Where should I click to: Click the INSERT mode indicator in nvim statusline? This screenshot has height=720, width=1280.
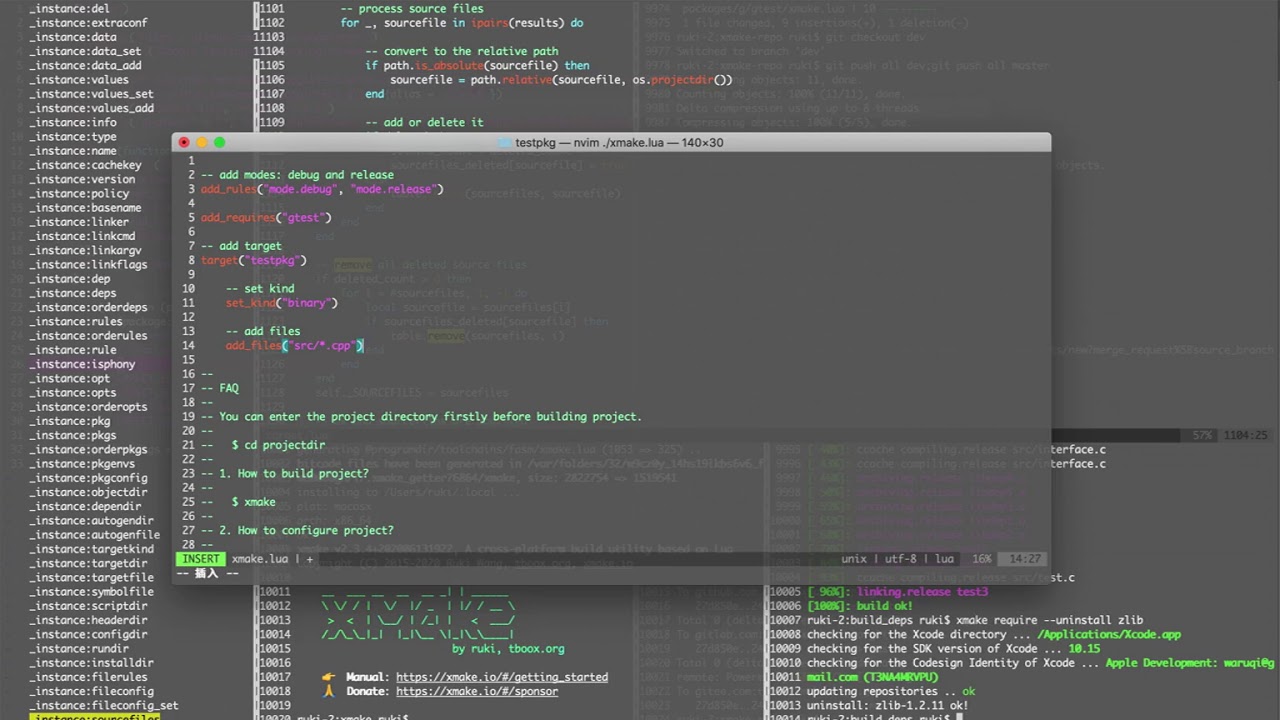(201, 559)
